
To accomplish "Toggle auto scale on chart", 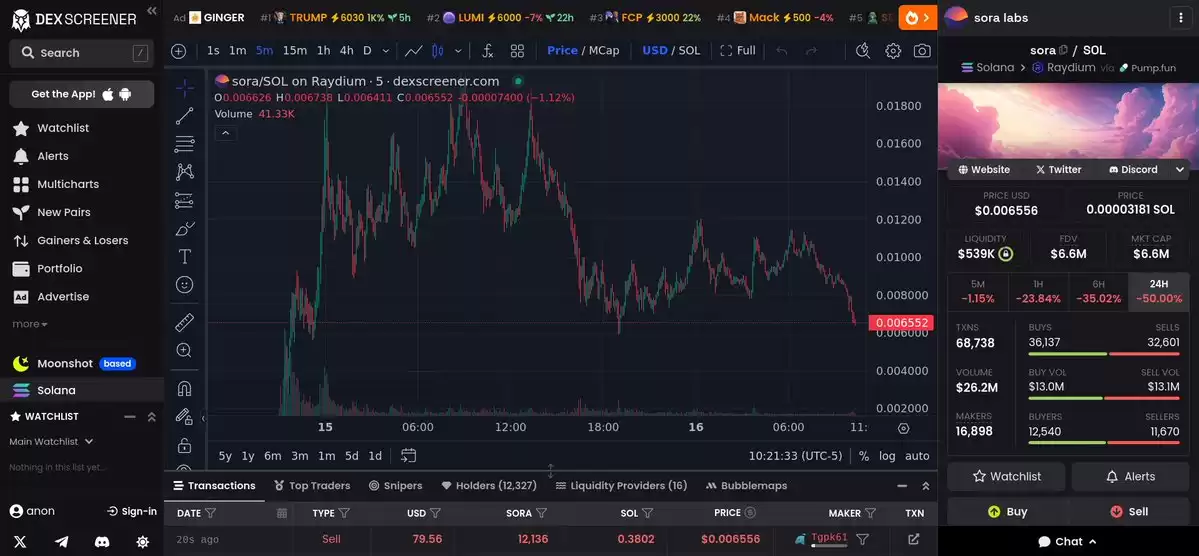I will click(917, 456).
